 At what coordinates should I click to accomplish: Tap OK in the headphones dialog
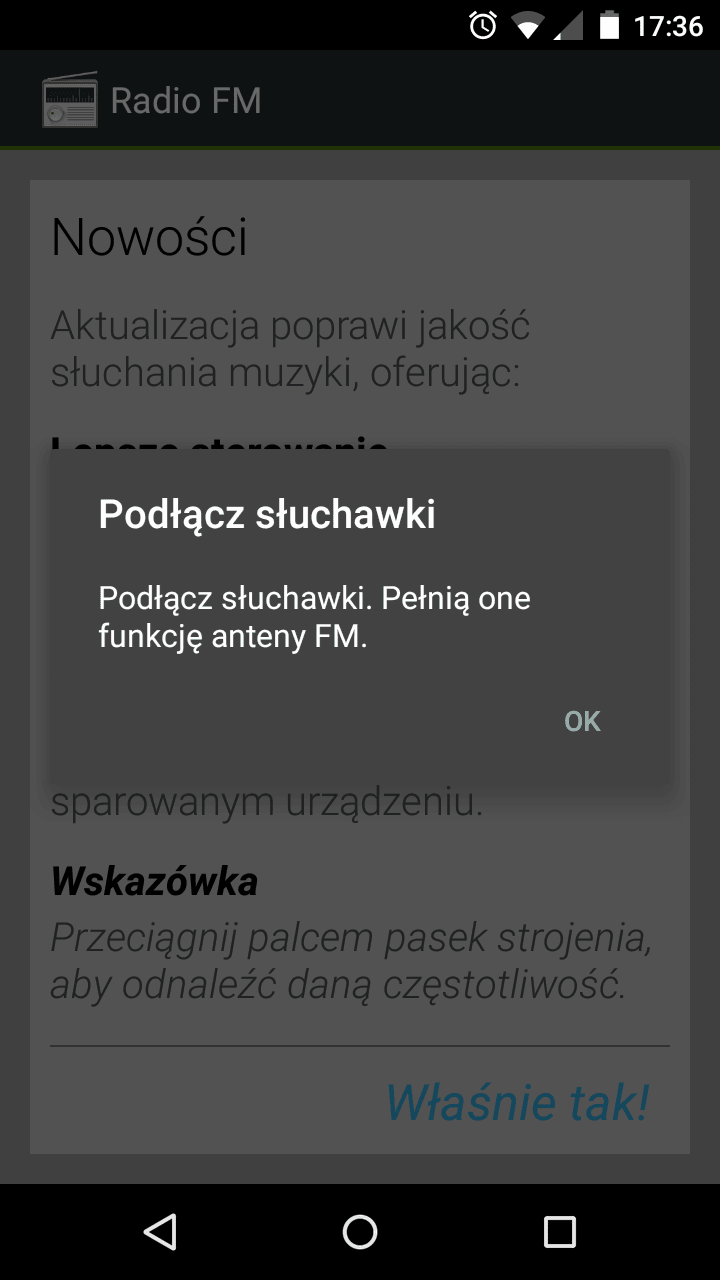pyautogui.click(x=582, y=721)
